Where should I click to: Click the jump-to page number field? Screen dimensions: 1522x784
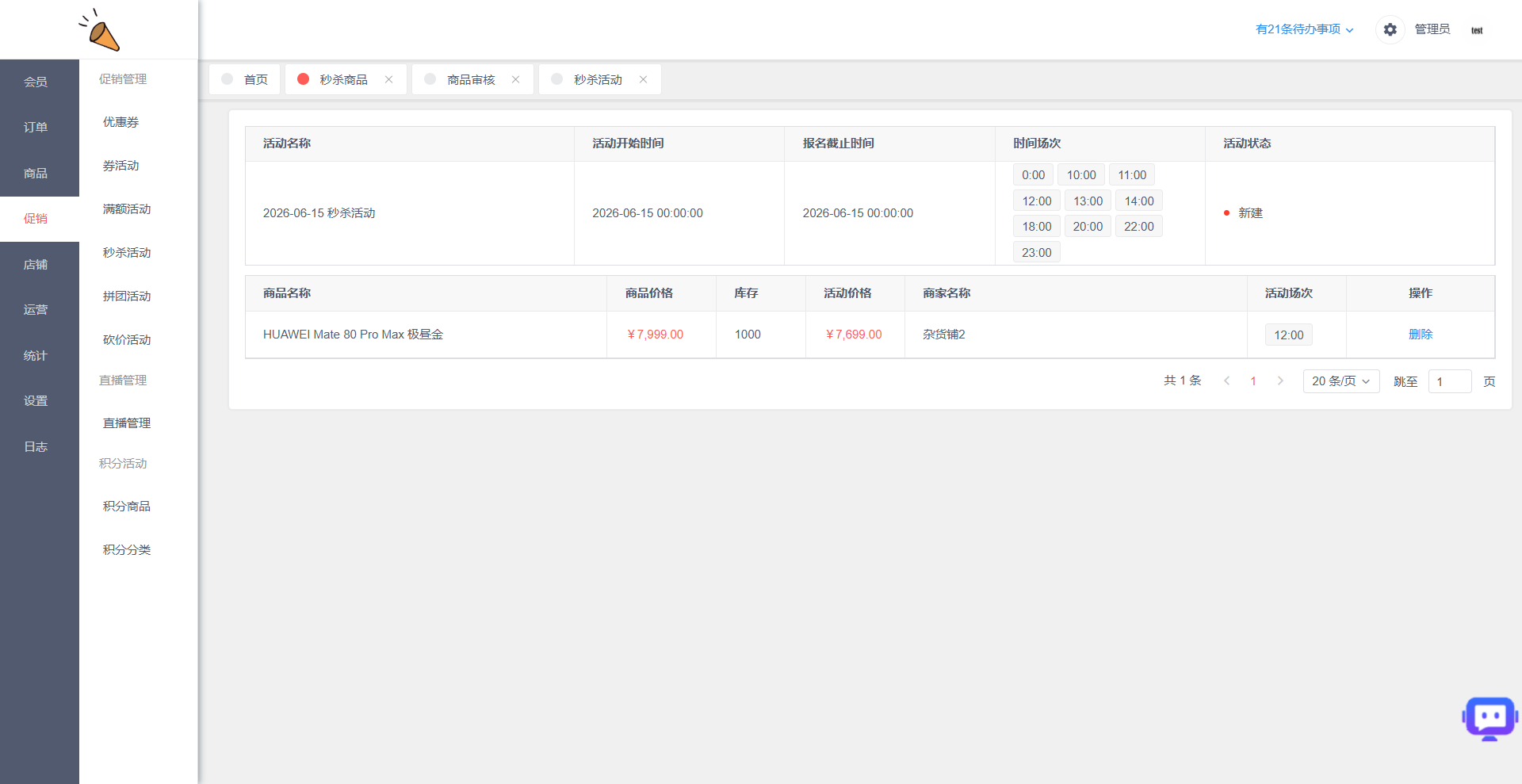(x=1450, y=381)
